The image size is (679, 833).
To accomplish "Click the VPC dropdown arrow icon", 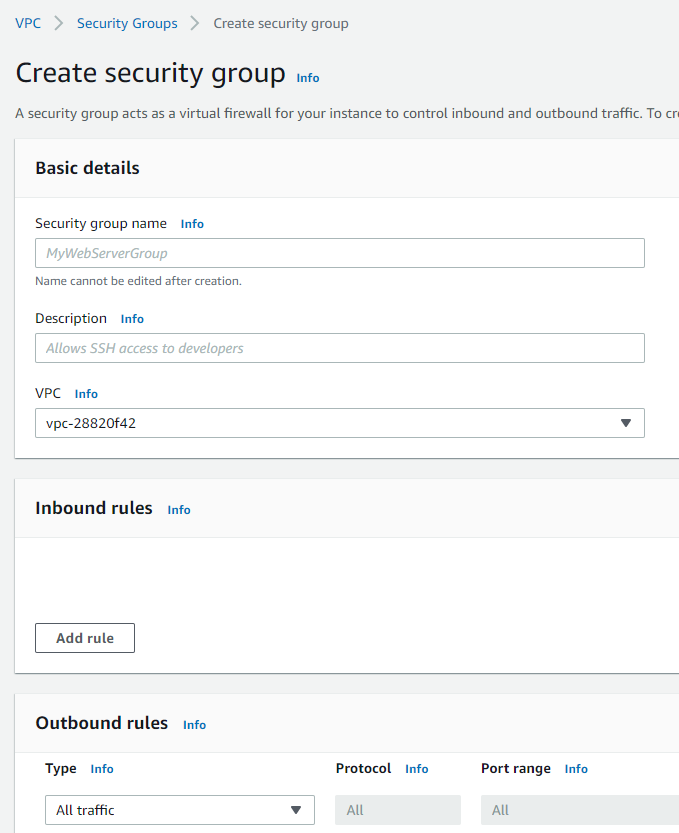I will pos(626,423).
